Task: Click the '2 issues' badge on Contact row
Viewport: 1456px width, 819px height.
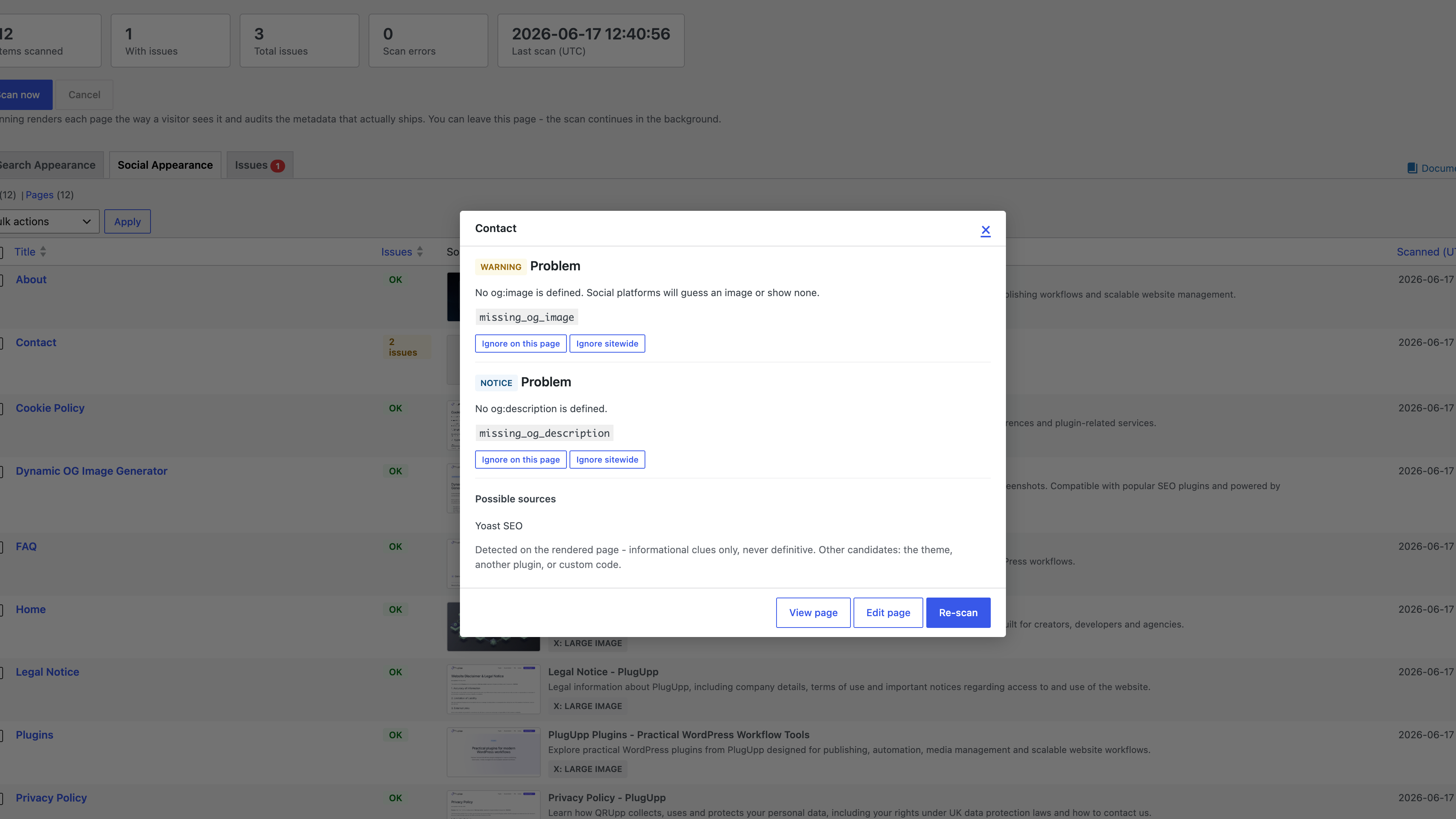Action: tap(406, 347)
